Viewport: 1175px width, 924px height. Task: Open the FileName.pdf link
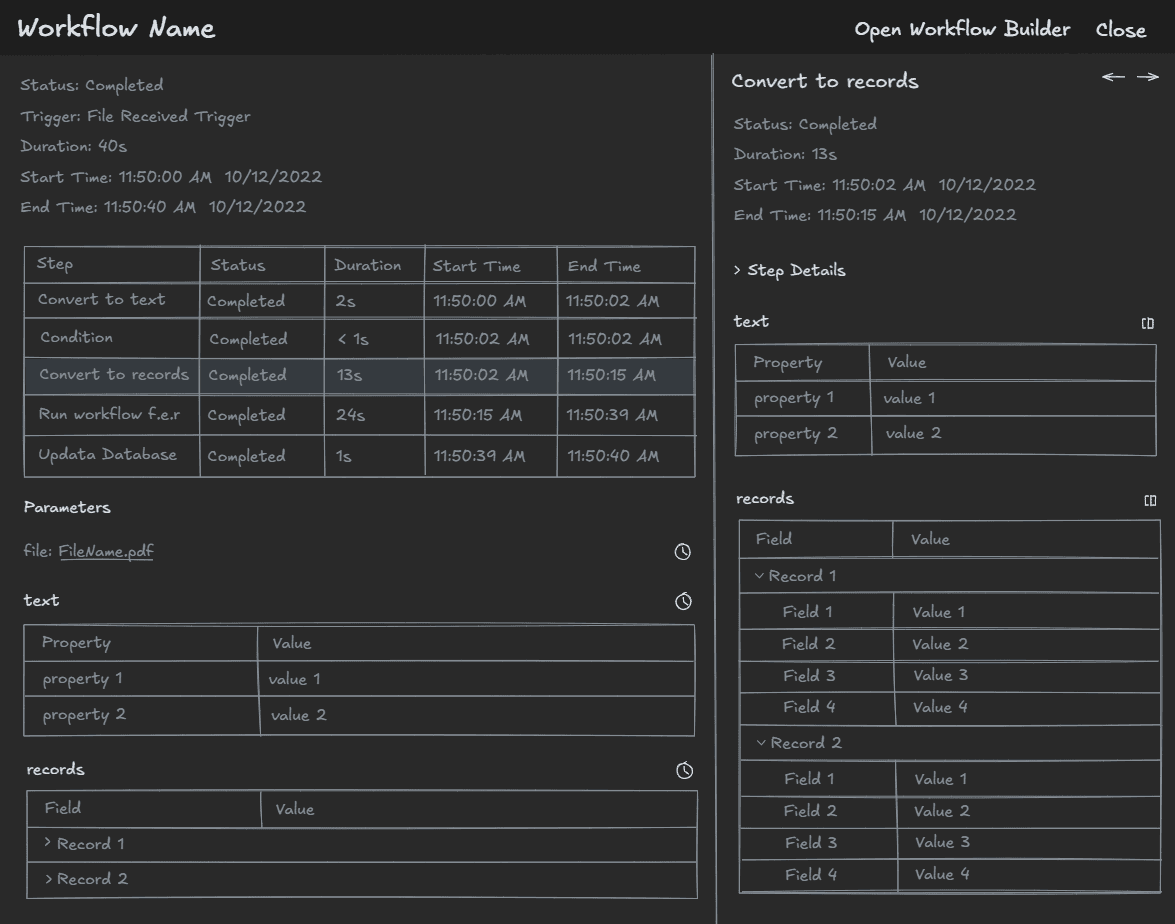pyautogui.click(x=106, y=551)
